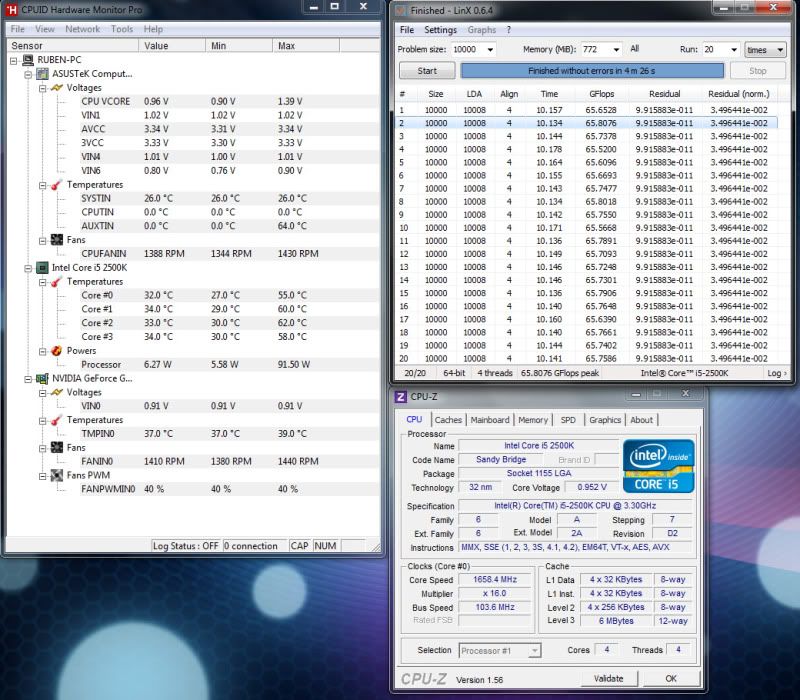
Task: Open the question mark menu in LinX
Action: coord(508,30)
